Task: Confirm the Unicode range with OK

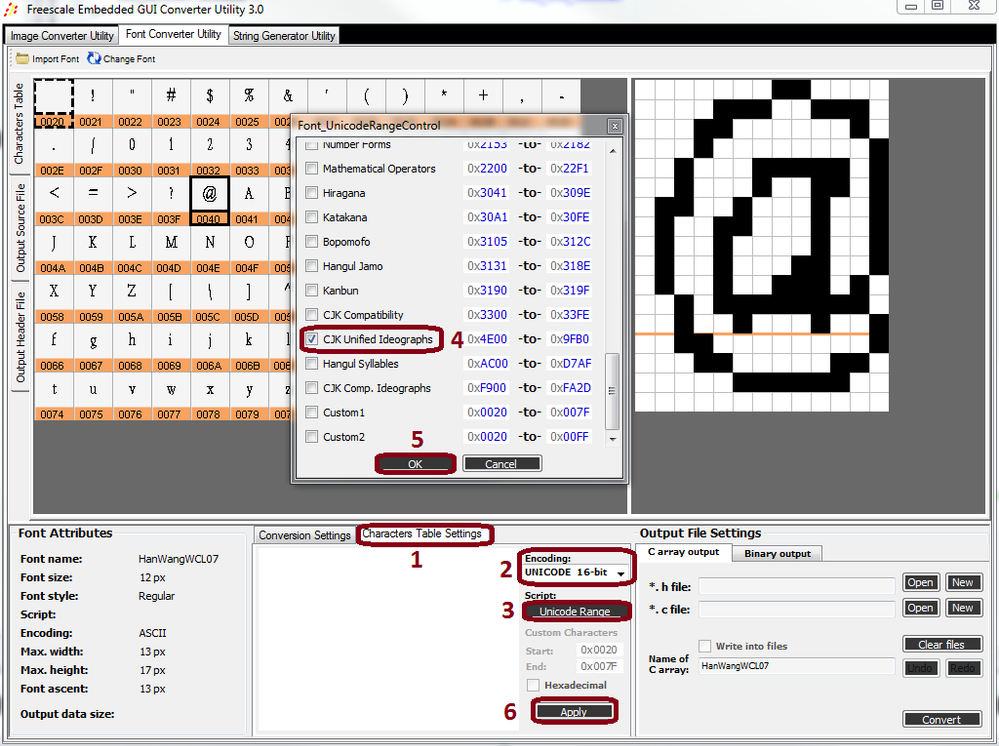Action: click(x=415, y=464)
